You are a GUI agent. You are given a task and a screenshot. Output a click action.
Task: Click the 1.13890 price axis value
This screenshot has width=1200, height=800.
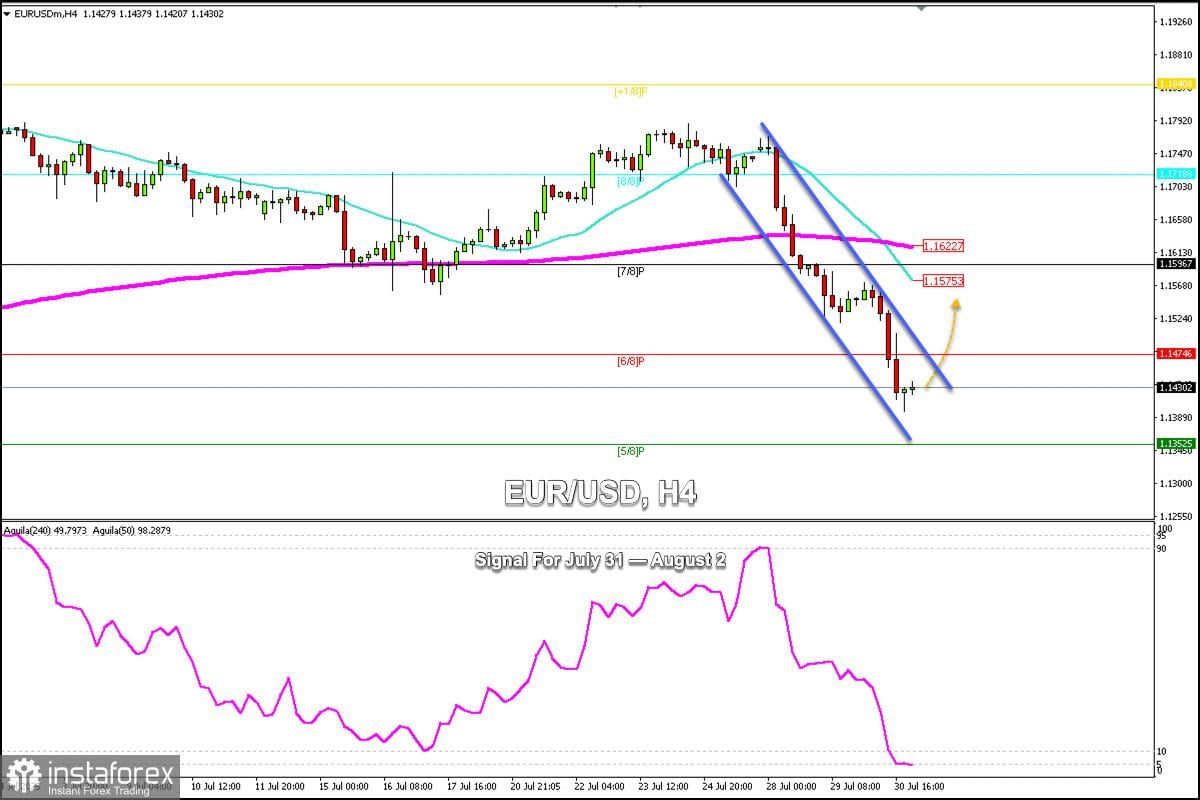click(x=1176, y=417)
